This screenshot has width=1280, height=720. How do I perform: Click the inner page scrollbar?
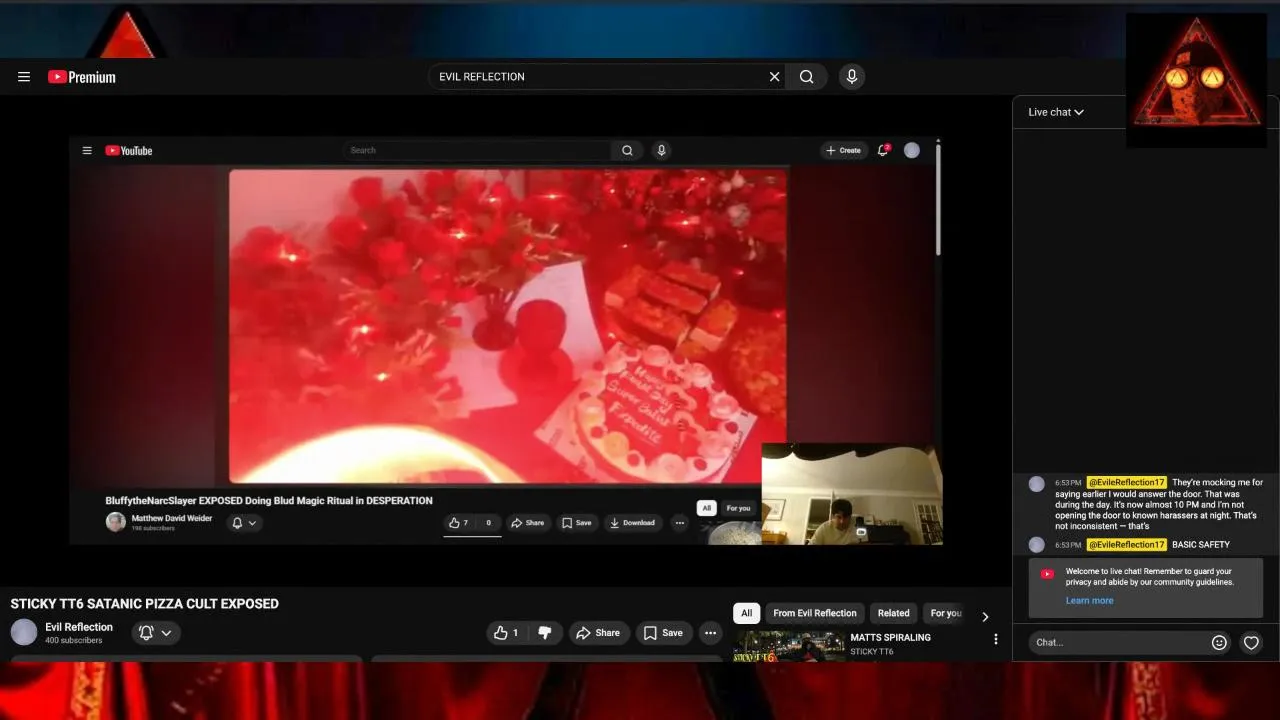click(938, 200)
